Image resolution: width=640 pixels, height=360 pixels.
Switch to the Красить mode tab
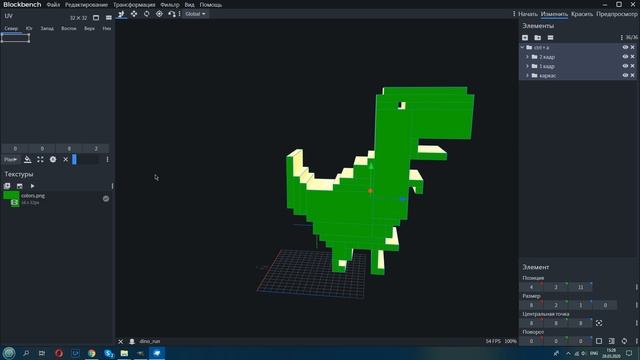tap(582, 14)
